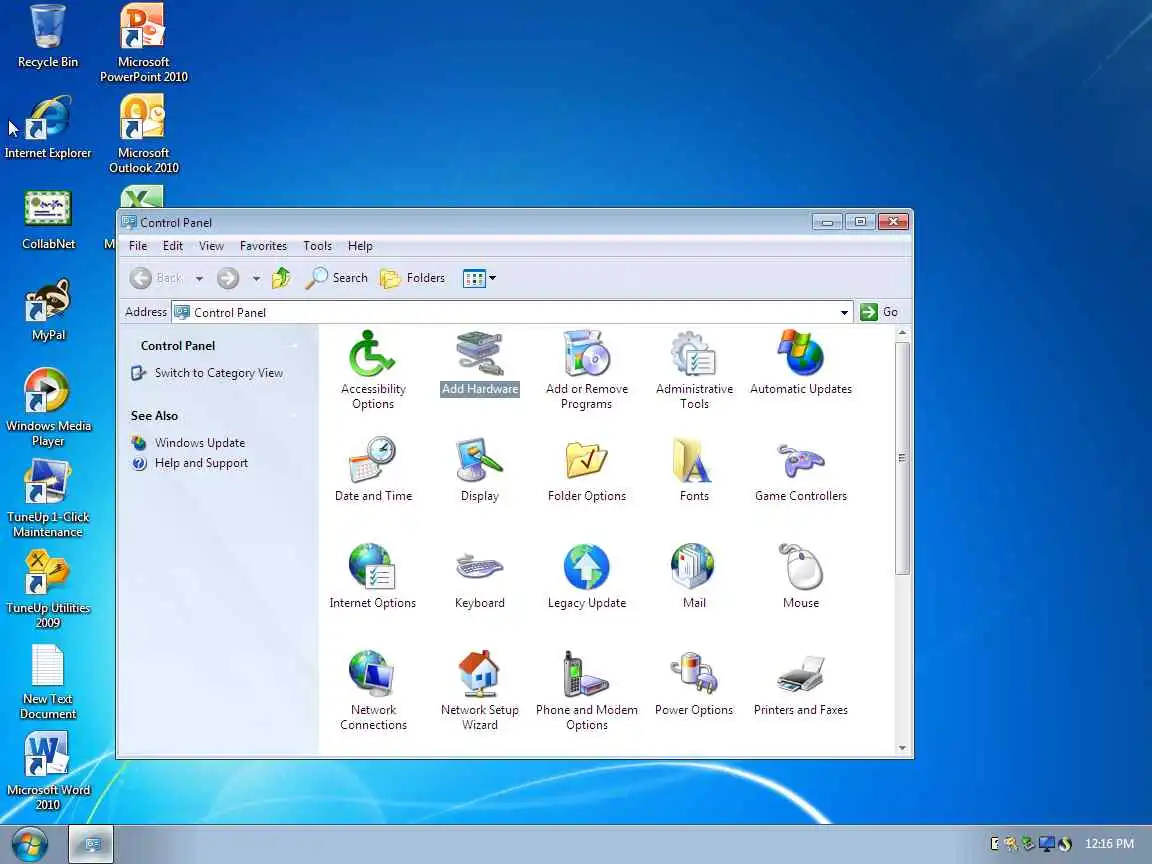The width and height of the screenshot is (1152, 864).
Task: Collapse the See Also sidebar section
Action: click(295, 416)
